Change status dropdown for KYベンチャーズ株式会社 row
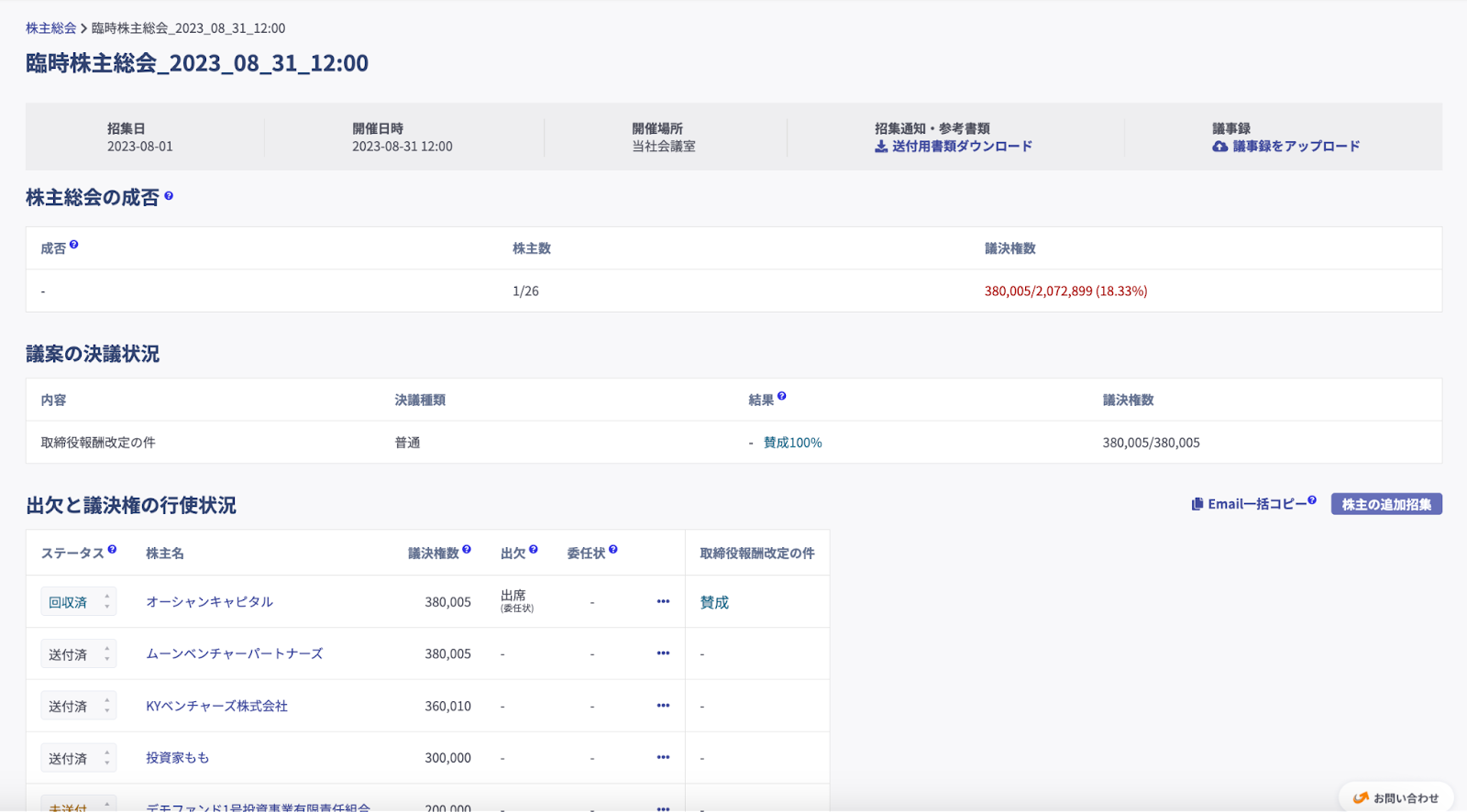Viewport: 1467px width, 812px height. (79, 706)
